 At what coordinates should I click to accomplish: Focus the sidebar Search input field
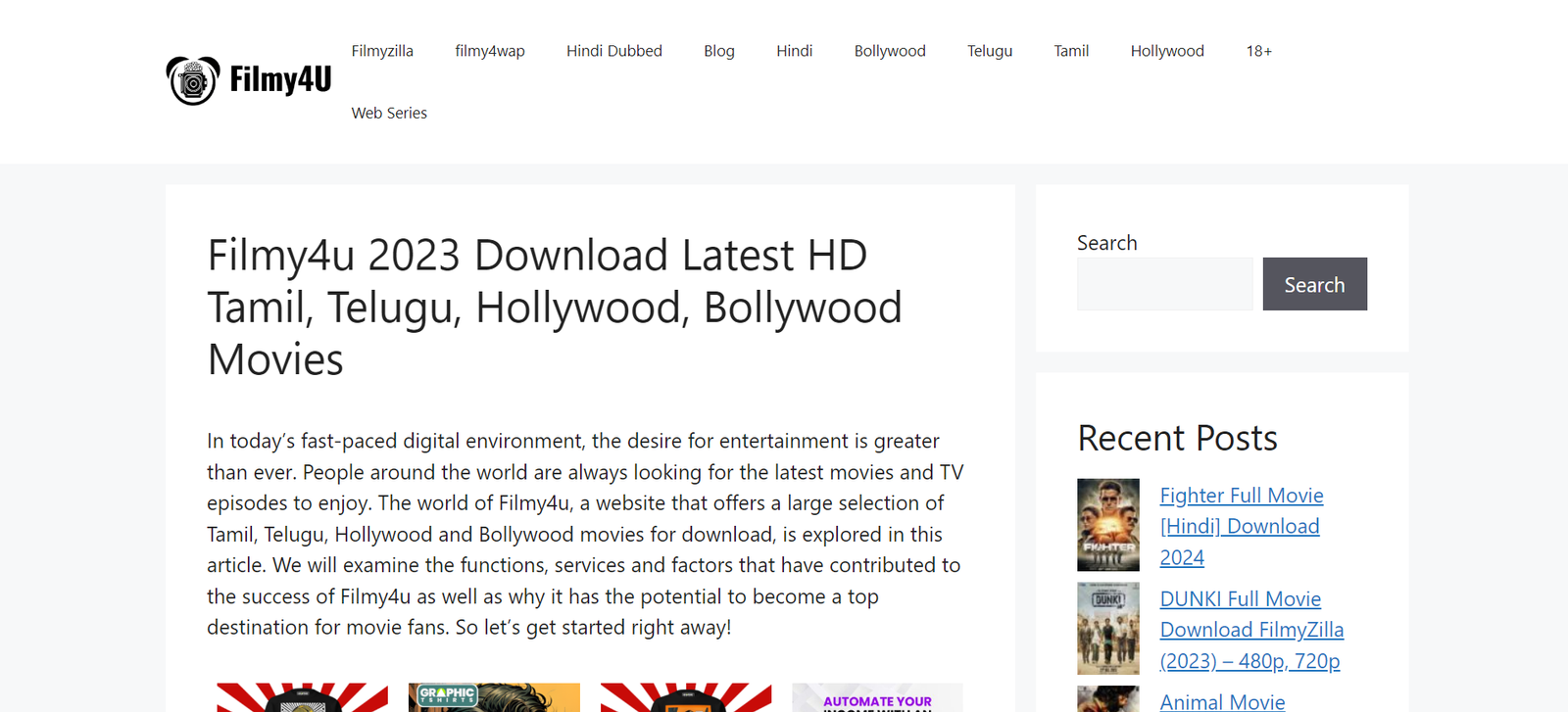(1165, 284)
